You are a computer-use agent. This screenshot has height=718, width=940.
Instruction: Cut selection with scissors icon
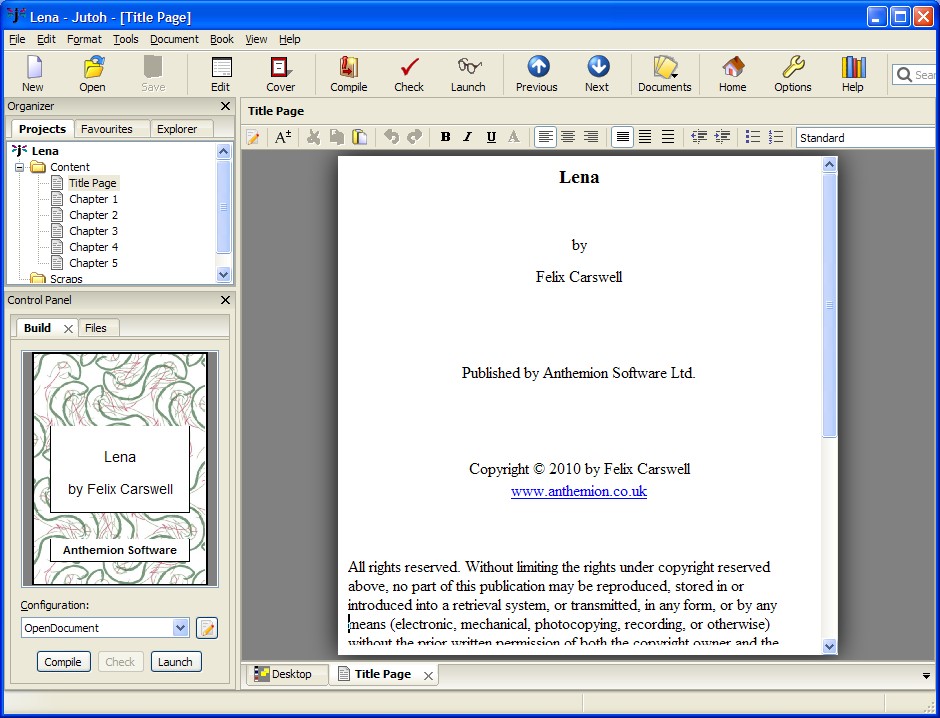tap(313, 137)
